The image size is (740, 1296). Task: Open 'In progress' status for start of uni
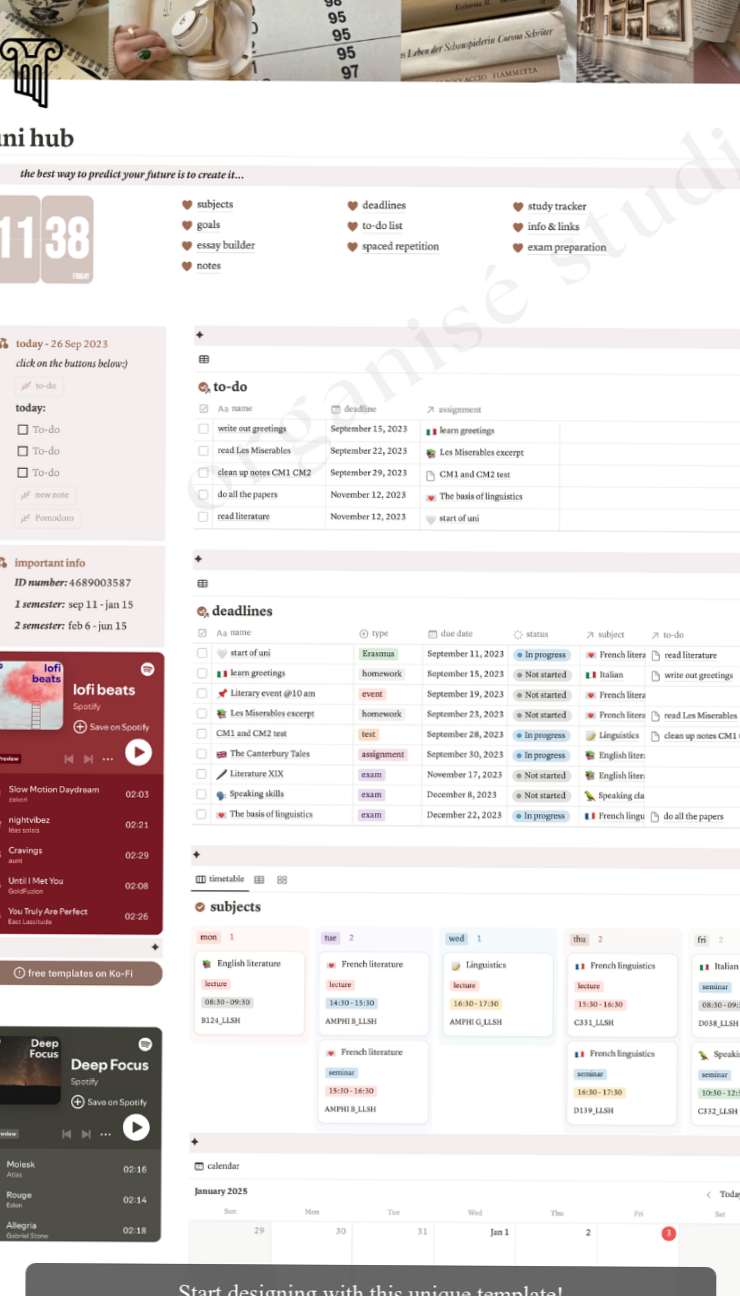pyautogui.click(x=541, y=655)
